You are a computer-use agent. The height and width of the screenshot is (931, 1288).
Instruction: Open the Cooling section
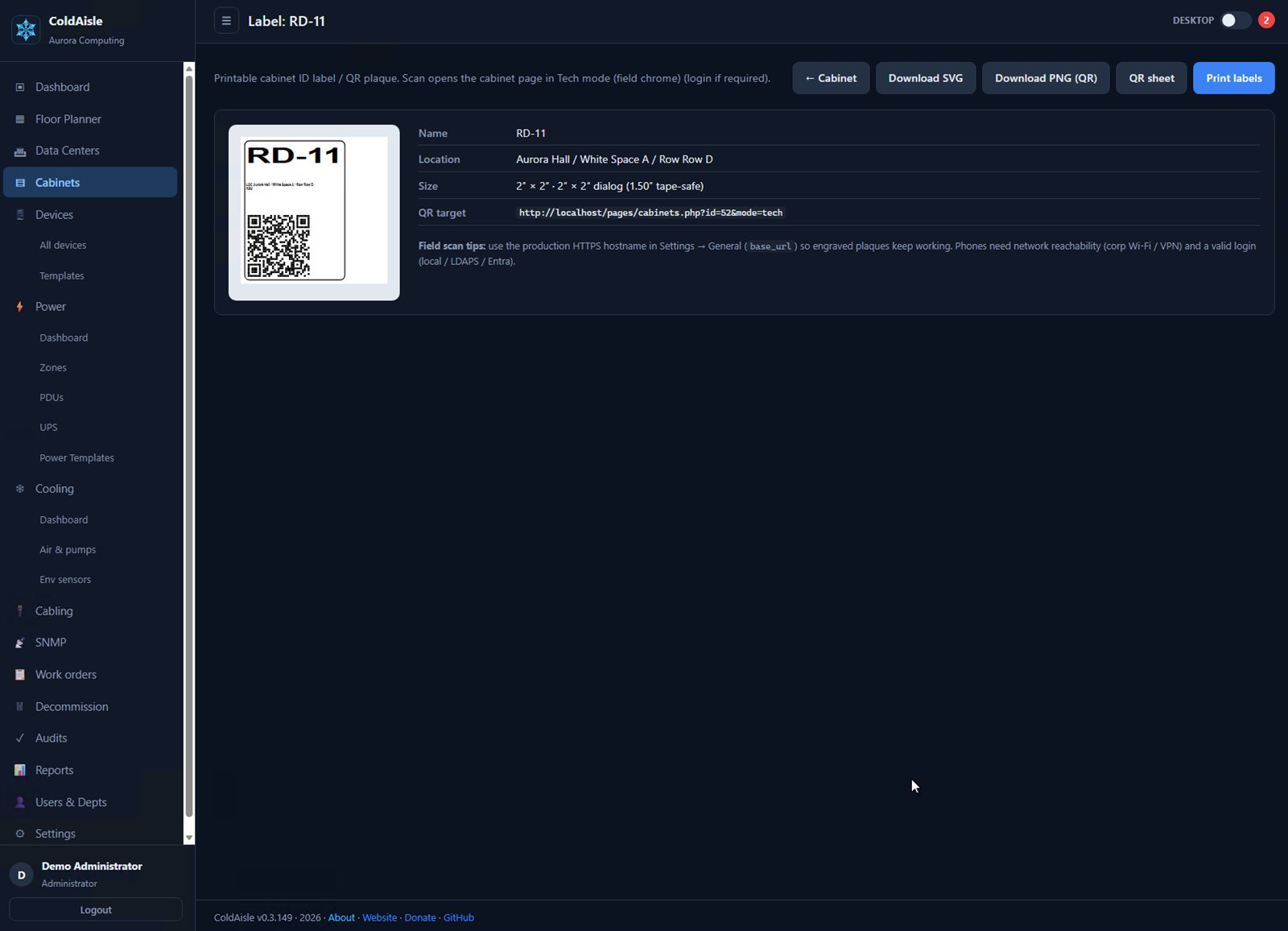[x=90, y=489]
